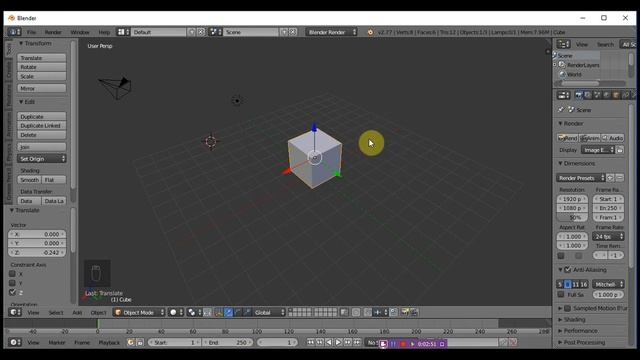Click the outliner editor type icon

[563, 44]
